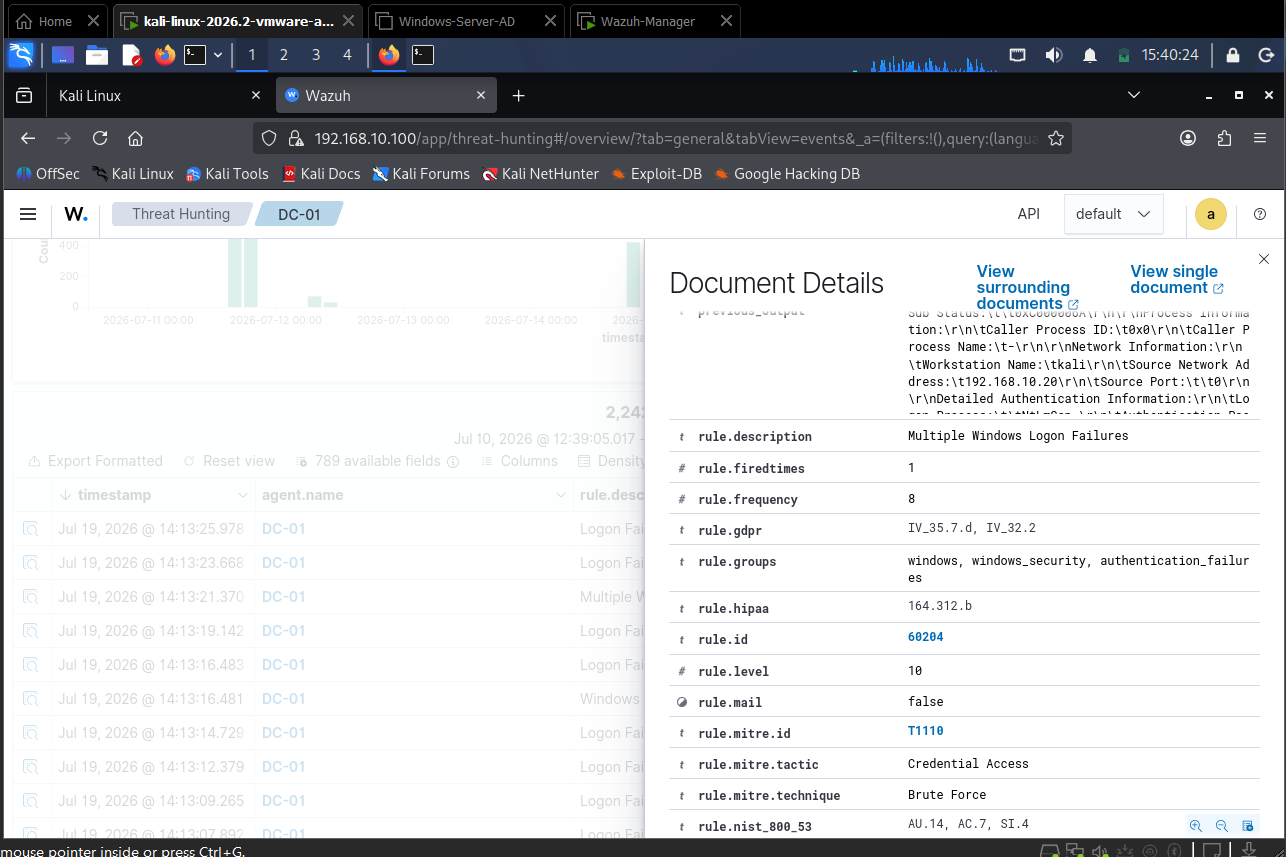This screenshot has height=857, width=1286.
Task: Click the filter for value magnifier icon
Action: click(x=1195, y=826)
